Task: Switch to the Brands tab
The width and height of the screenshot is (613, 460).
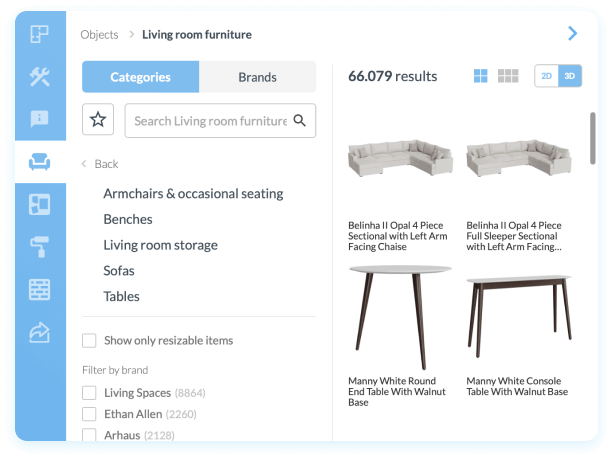Action: click(257, 77)
